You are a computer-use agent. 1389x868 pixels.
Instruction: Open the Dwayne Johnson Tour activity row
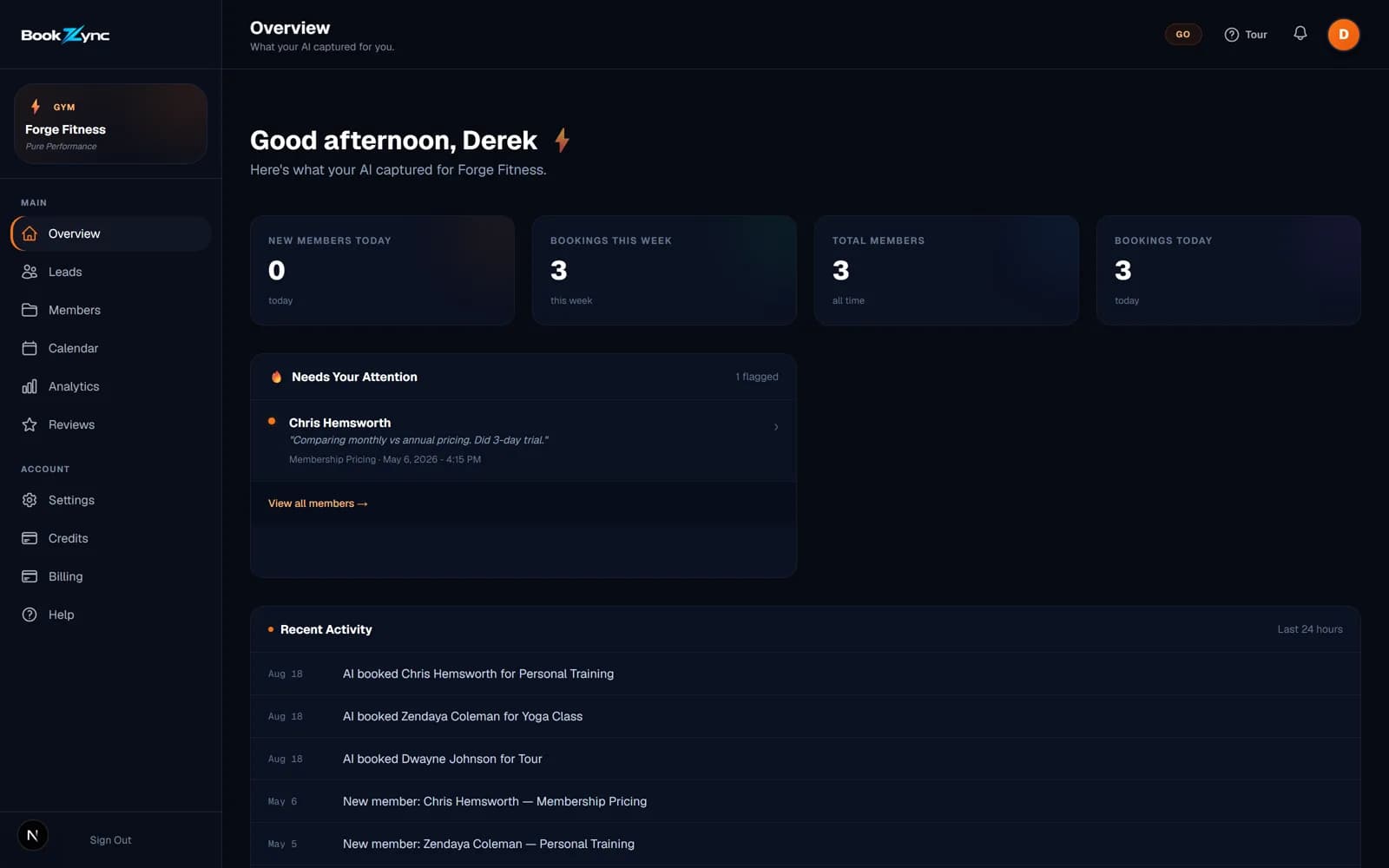click(x=805, y=759)
